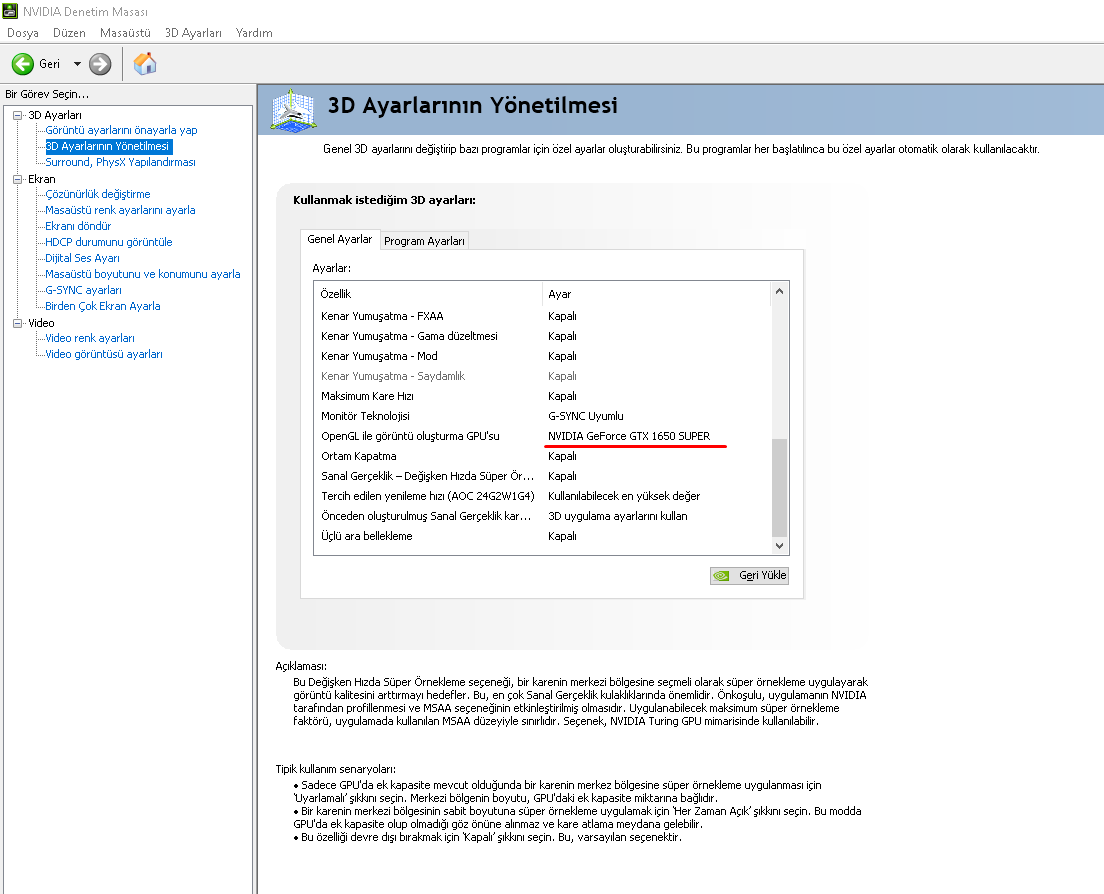Open Çözünürlük değiştirme link
Screen dimensions: 1104x894
(x=98, y=194)
